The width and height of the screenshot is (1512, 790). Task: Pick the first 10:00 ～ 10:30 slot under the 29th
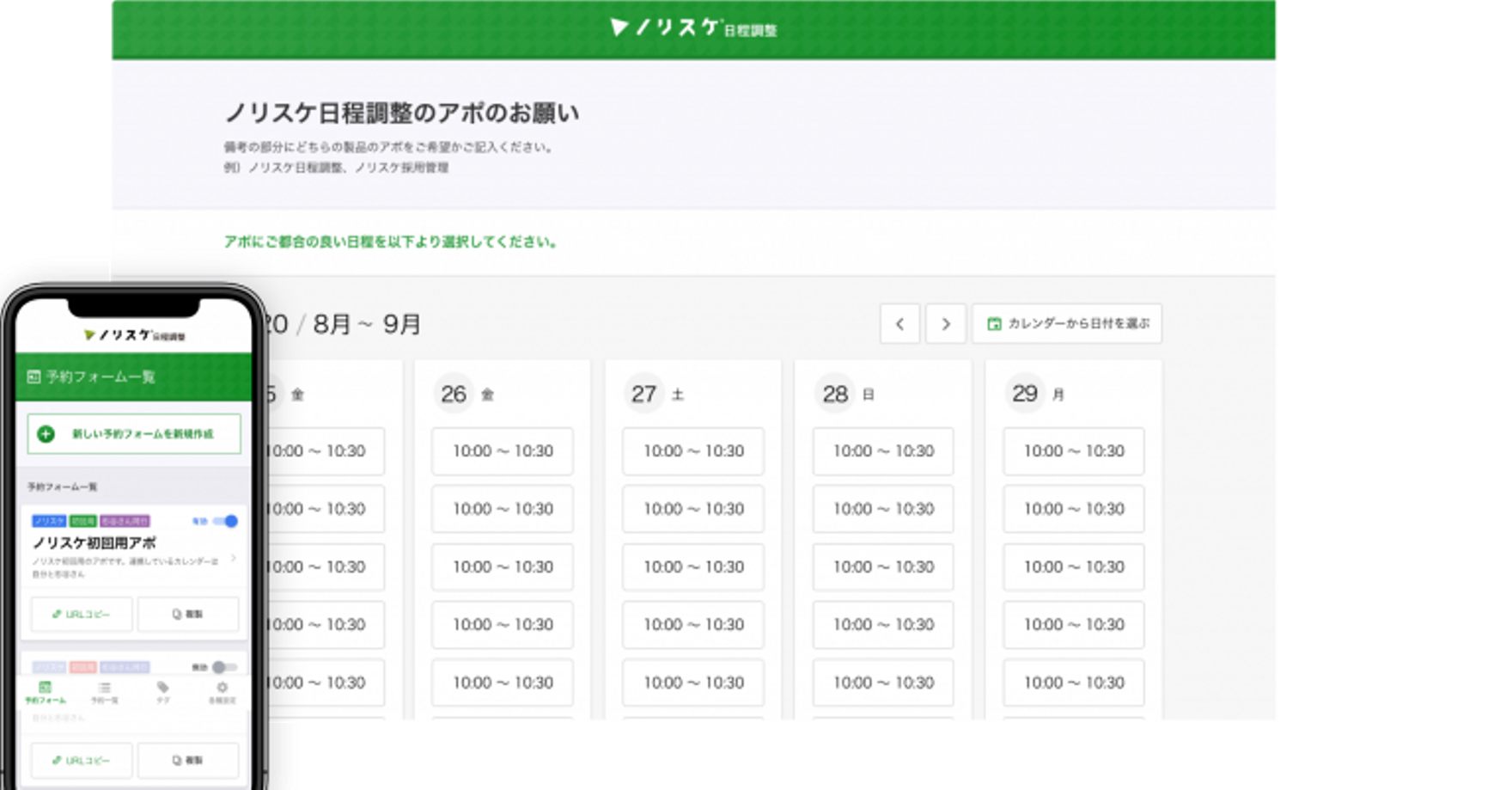[1074, 451]
